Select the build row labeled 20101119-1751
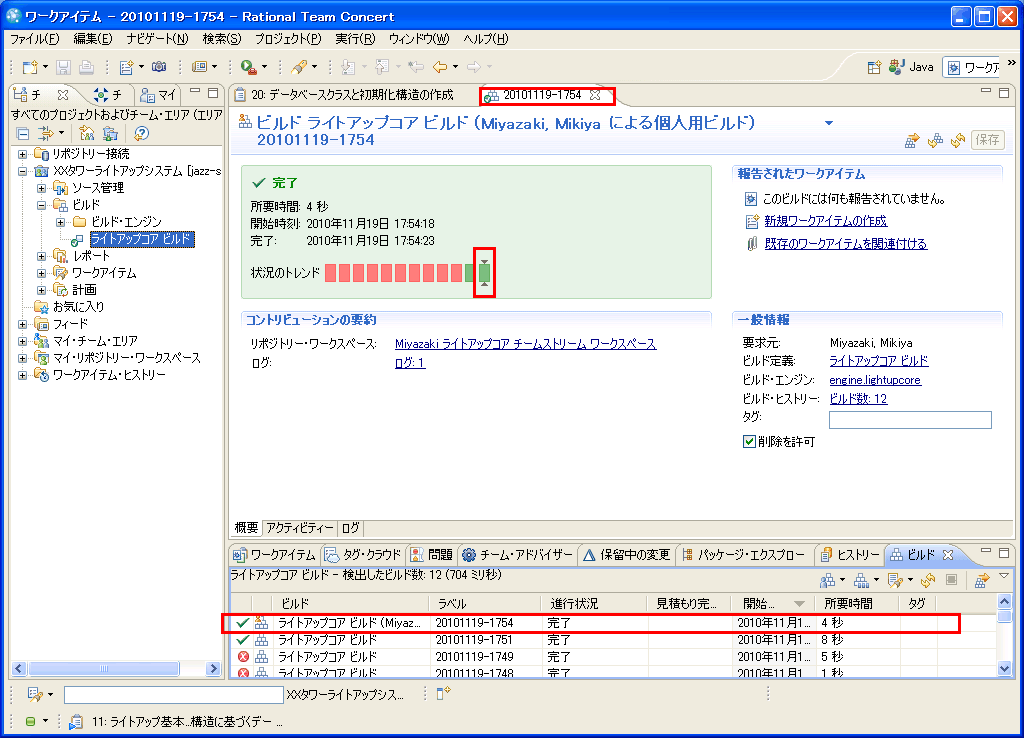The height and width of the screenshot is (738, 1024). point(614,640)
